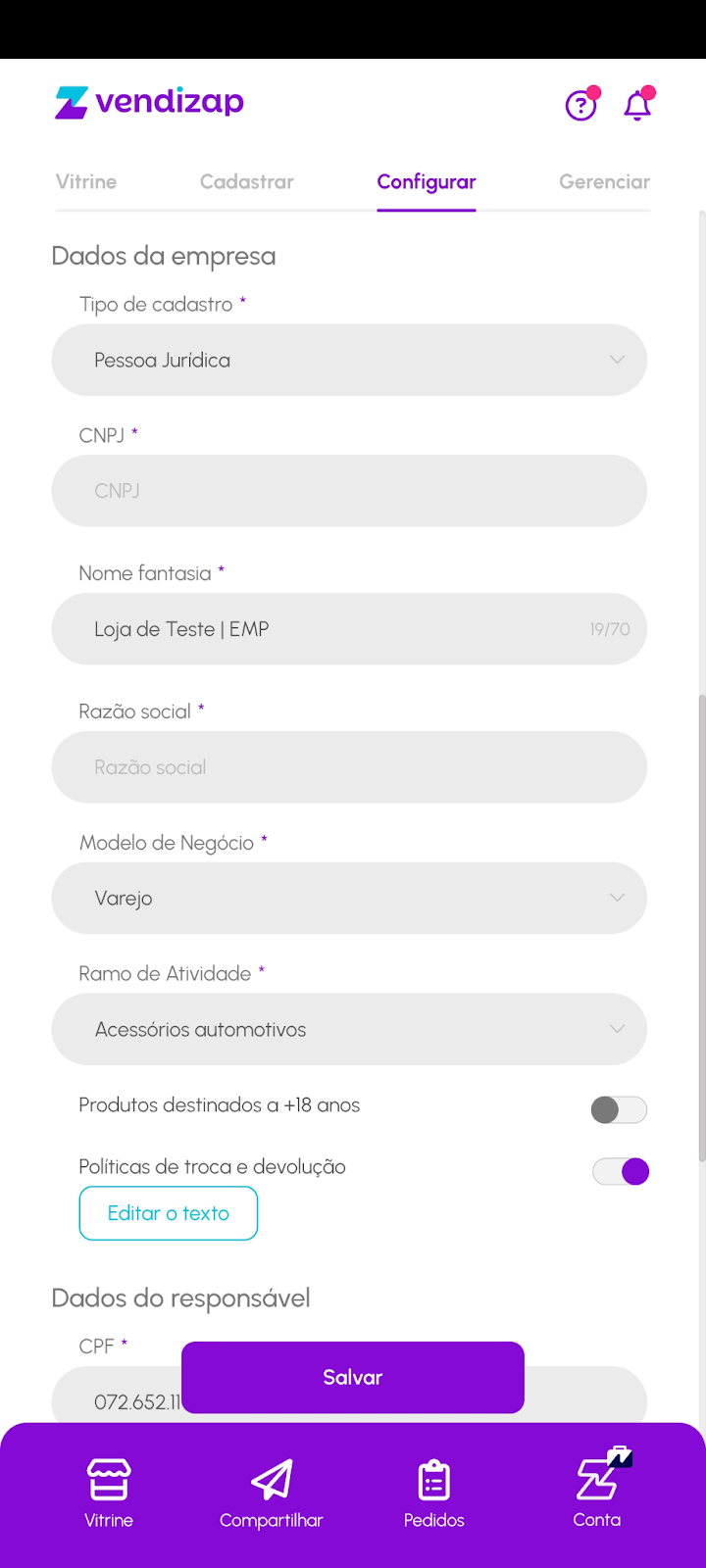Image resolution: width=706 pixels, height=1568 pixels.
Task: Select the top Vitrine tab
Action: [86, 182]
